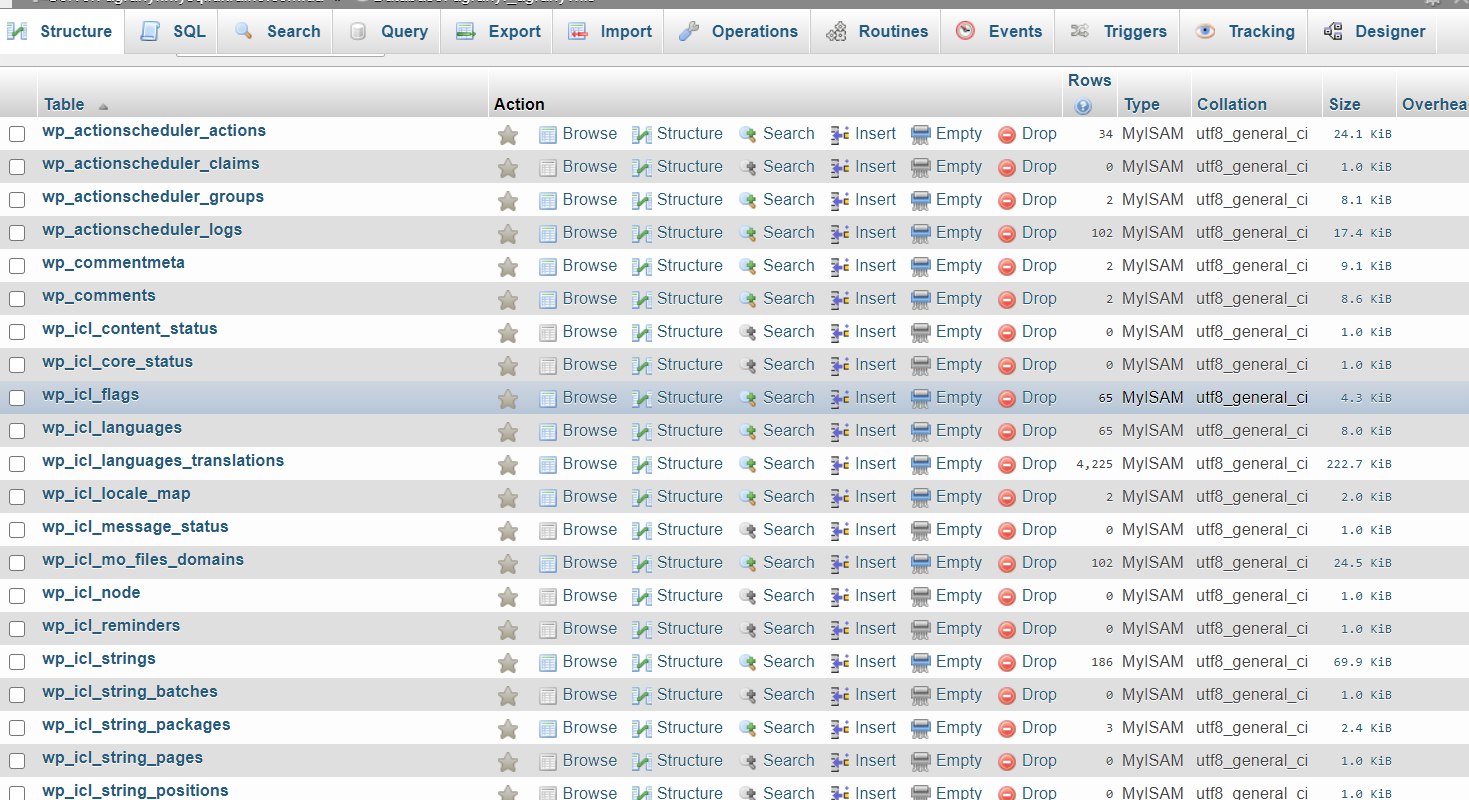Open the Export tab
Viewport: 1469px width, 800px height.
coord(498,31)
